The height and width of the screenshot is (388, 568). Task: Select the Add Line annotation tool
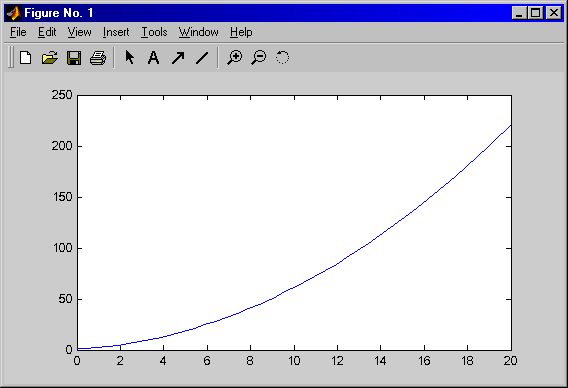(x=202, y=58)
